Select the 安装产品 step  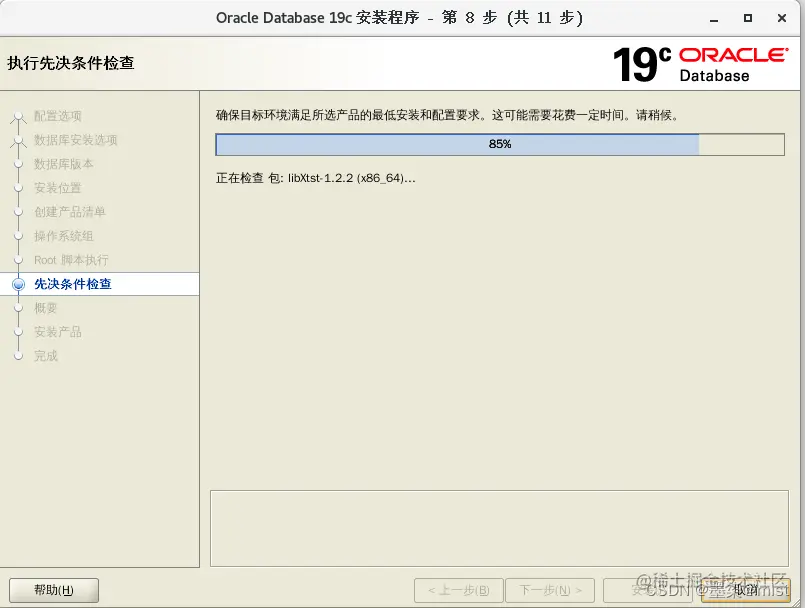58,332
